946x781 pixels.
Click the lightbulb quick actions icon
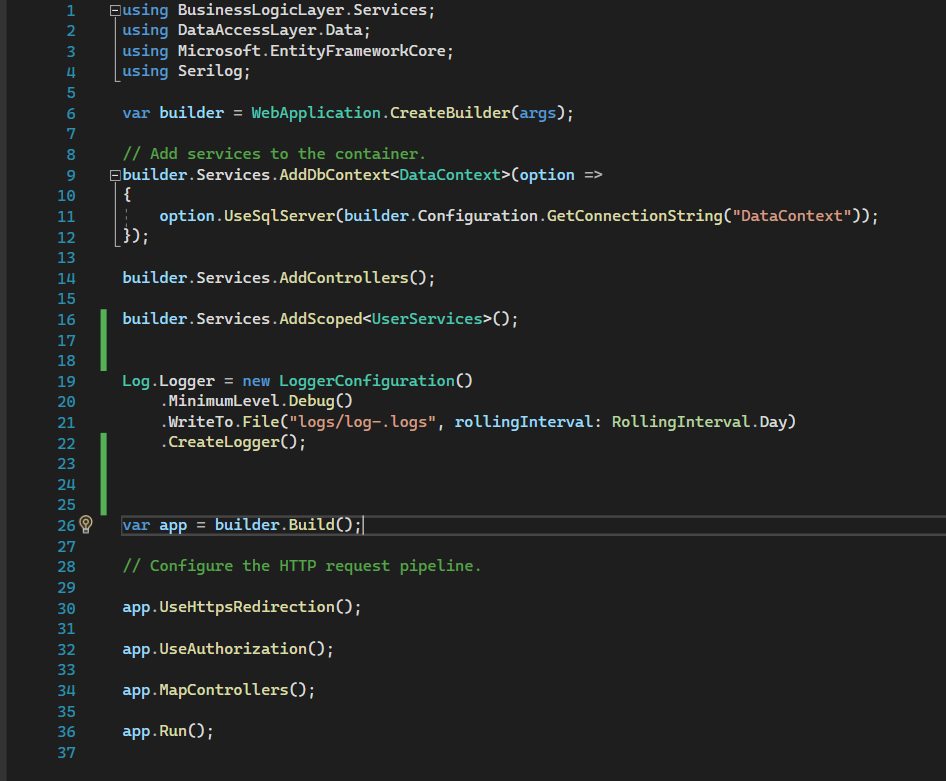click(86, 525)
